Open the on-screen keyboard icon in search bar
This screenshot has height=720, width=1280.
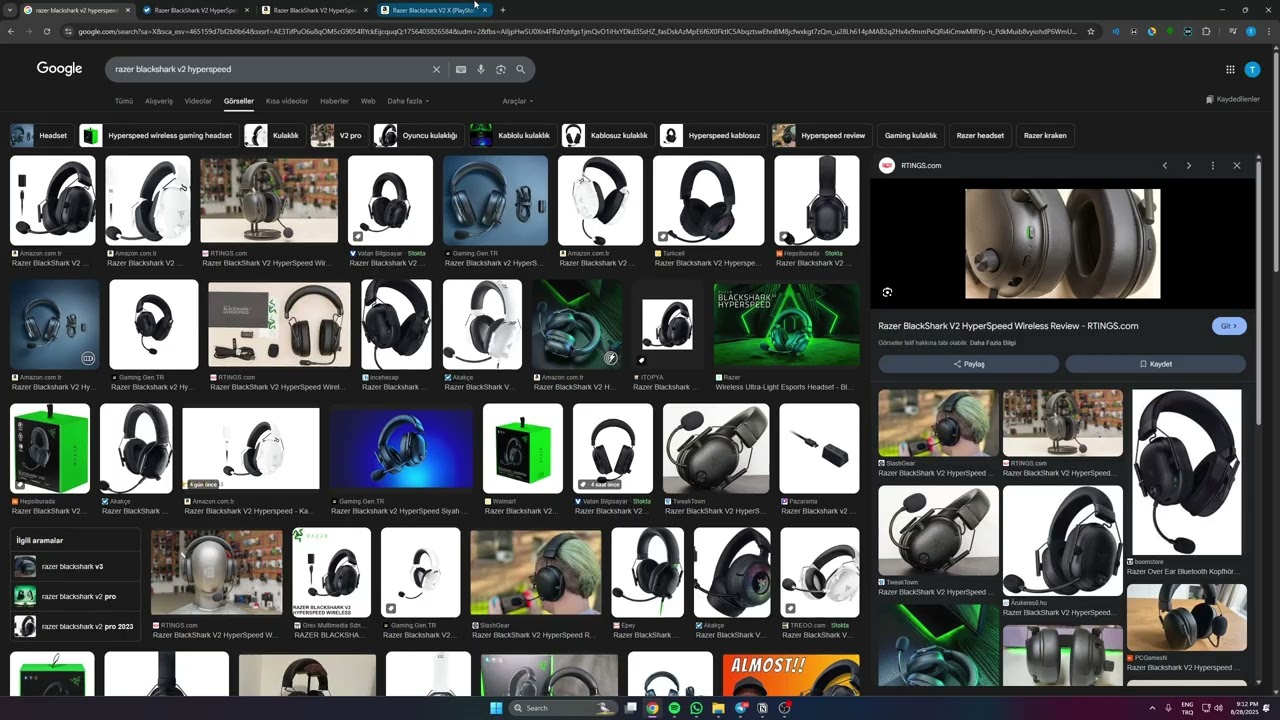(461, 69)
